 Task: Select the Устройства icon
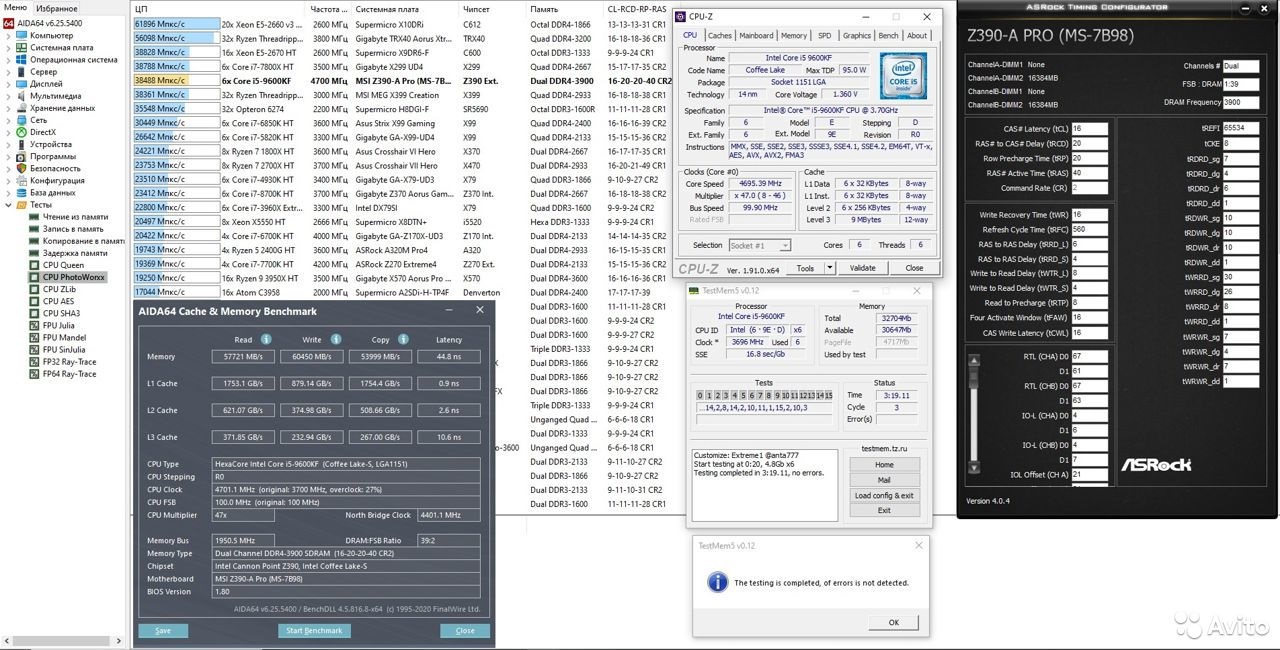[x=22, y=144]
